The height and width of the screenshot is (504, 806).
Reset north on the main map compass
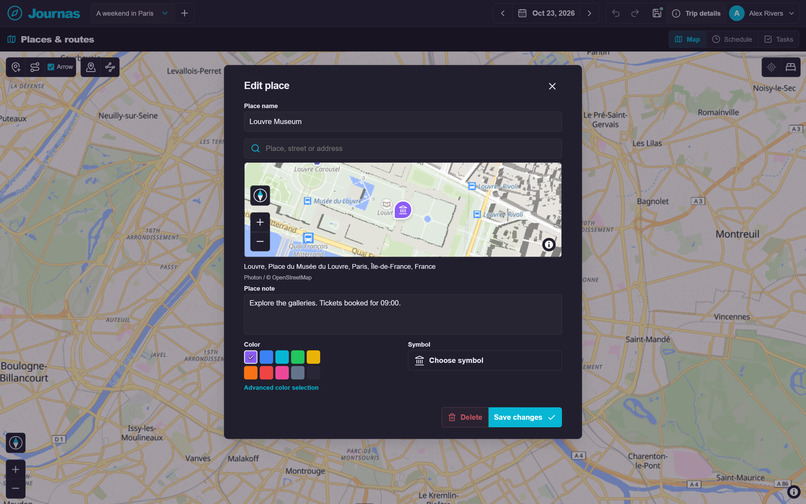point(15,443)
